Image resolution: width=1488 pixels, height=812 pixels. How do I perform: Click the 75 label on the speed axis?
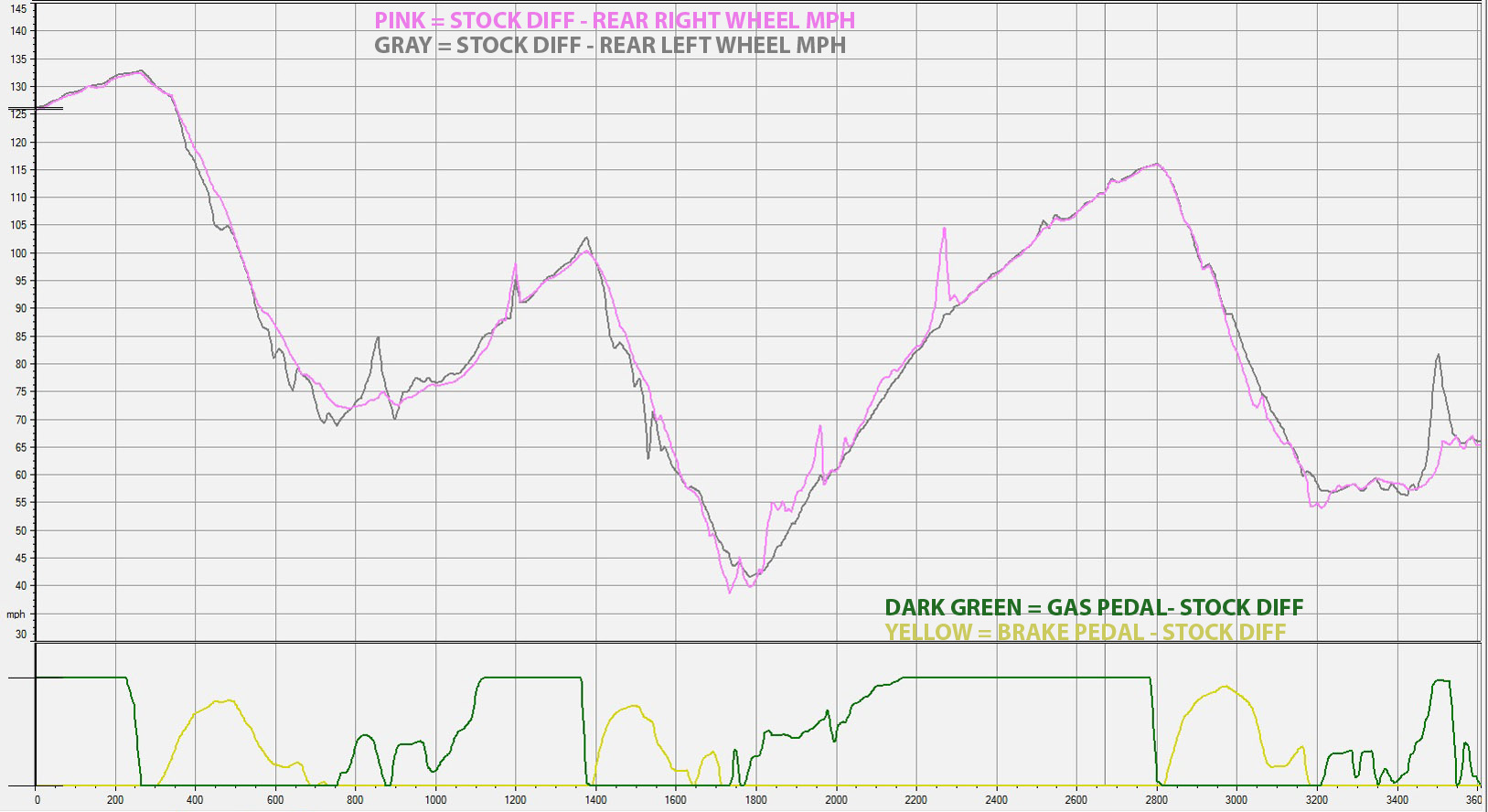tap(21, 391)
